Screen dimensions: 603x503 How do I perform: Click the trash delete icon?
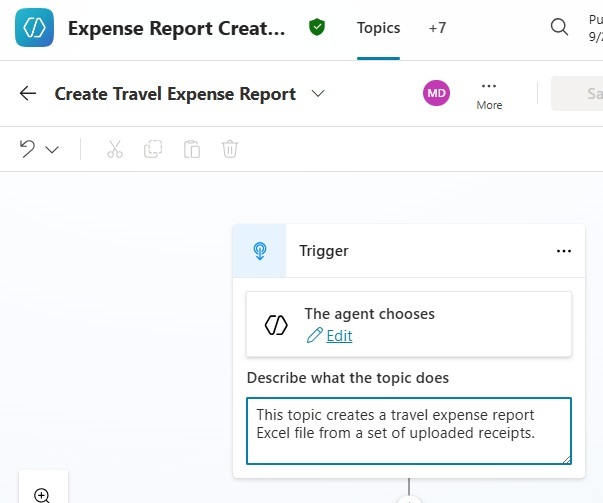(230, 149)
